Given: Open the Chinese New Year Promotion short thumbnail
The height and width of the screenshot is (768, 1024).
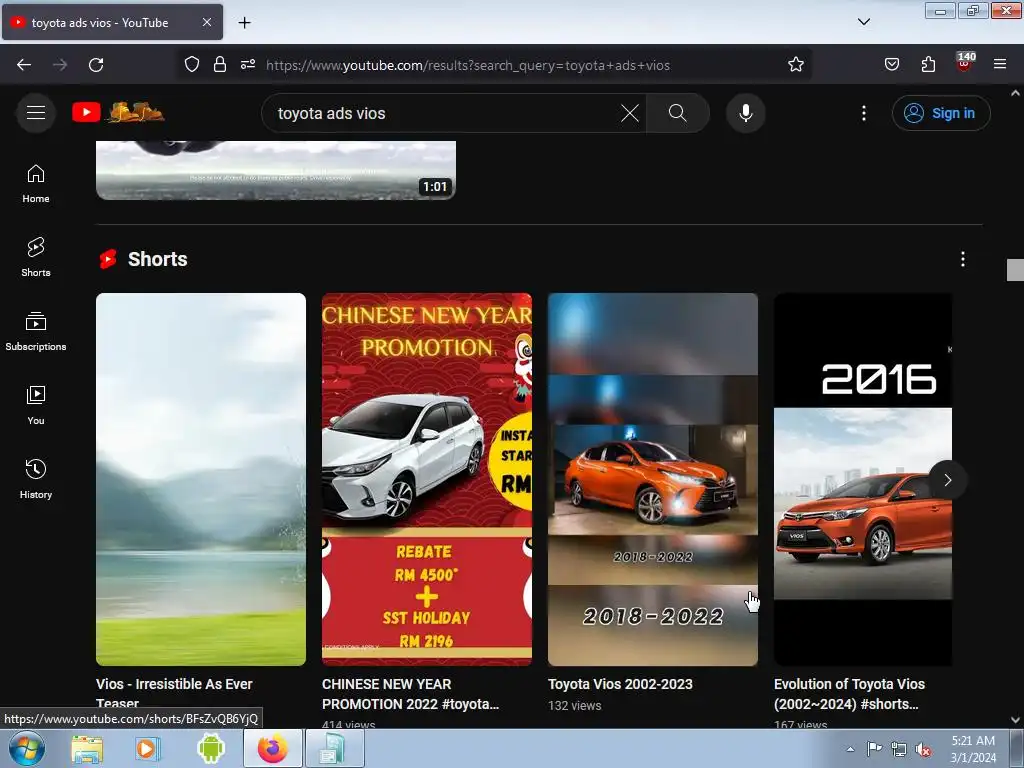Looking at the screenshot, I should [426, 479].
